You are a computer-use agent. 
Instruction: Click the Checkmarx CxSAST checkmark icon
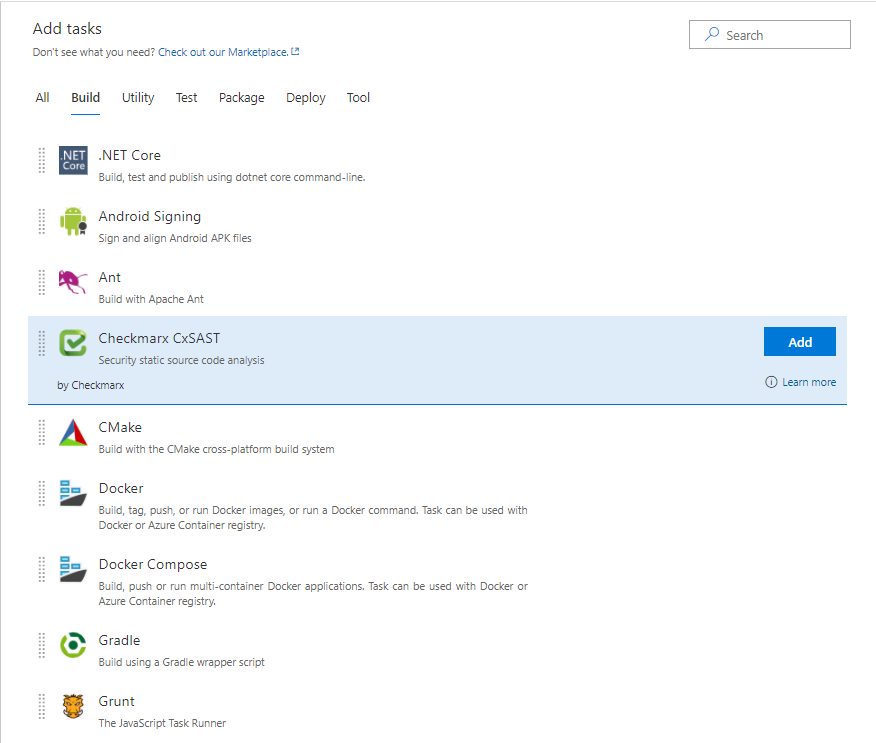coord(73,343)
